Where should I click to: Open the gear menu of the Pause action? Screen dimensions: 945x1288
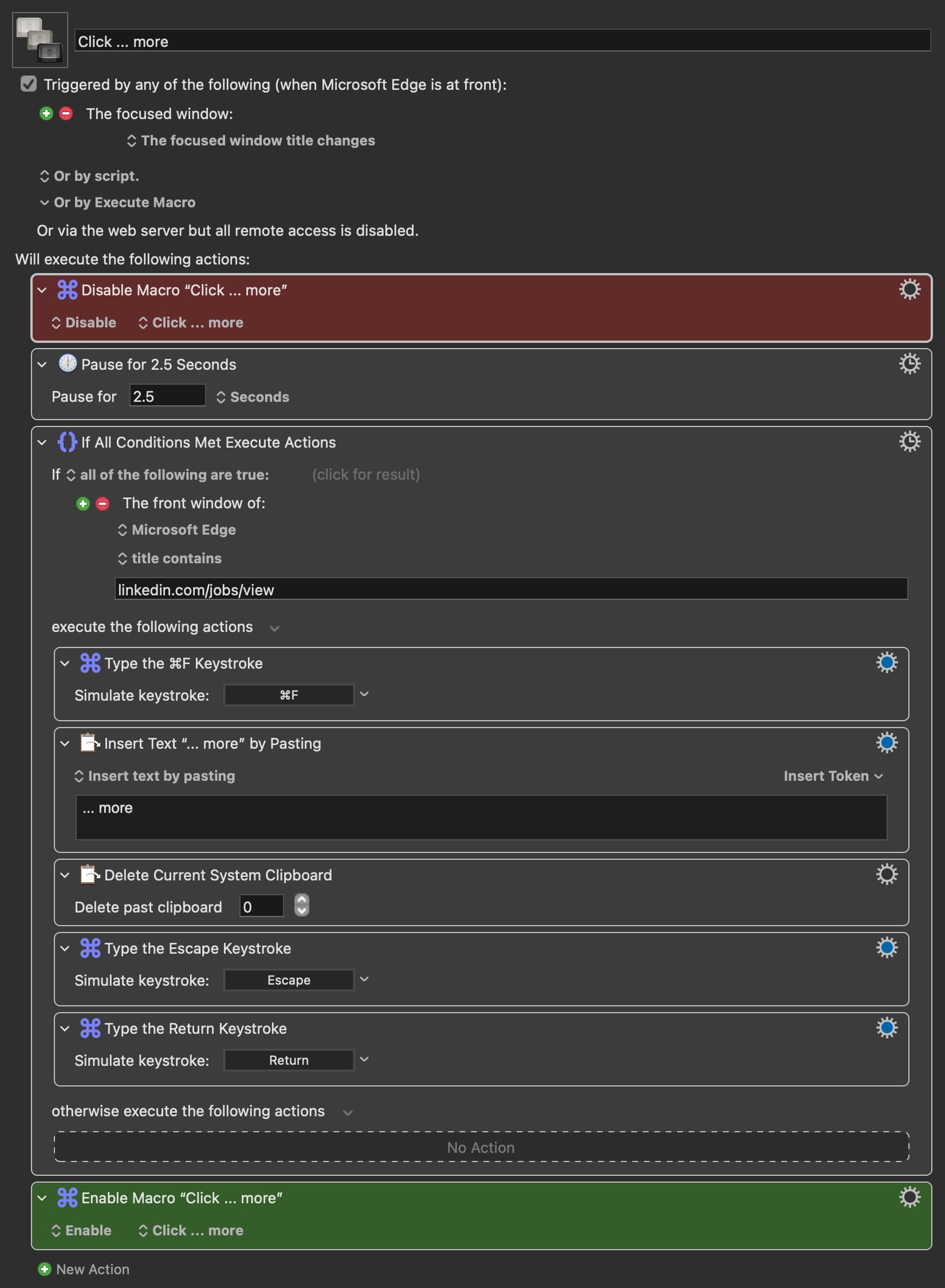[x=909, y=364]
